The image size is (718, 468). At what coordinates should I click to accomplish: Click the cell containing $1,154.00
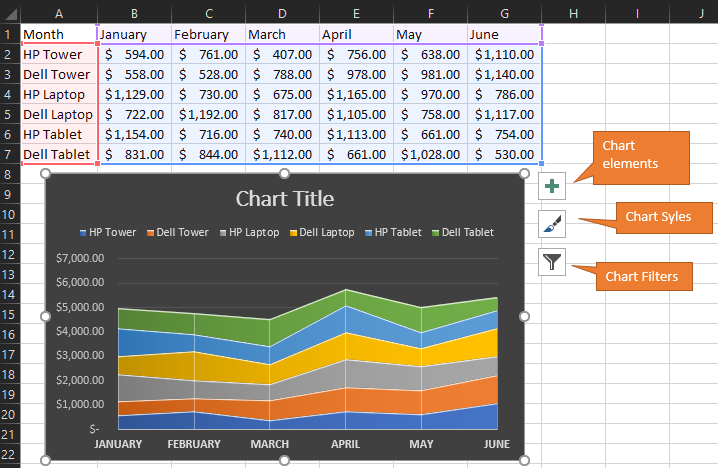coord(134,134)
